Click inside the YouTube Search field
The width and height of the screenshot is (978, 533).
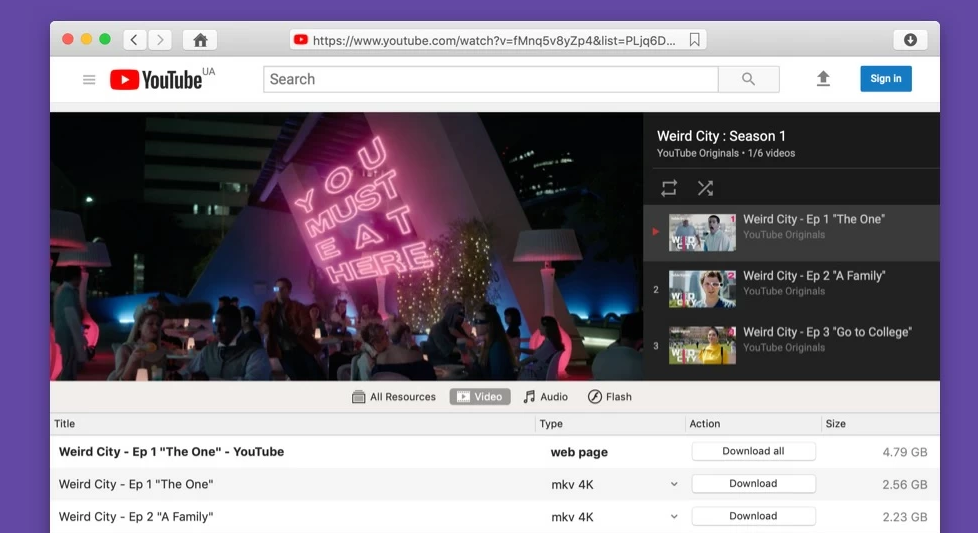point(491,79)
